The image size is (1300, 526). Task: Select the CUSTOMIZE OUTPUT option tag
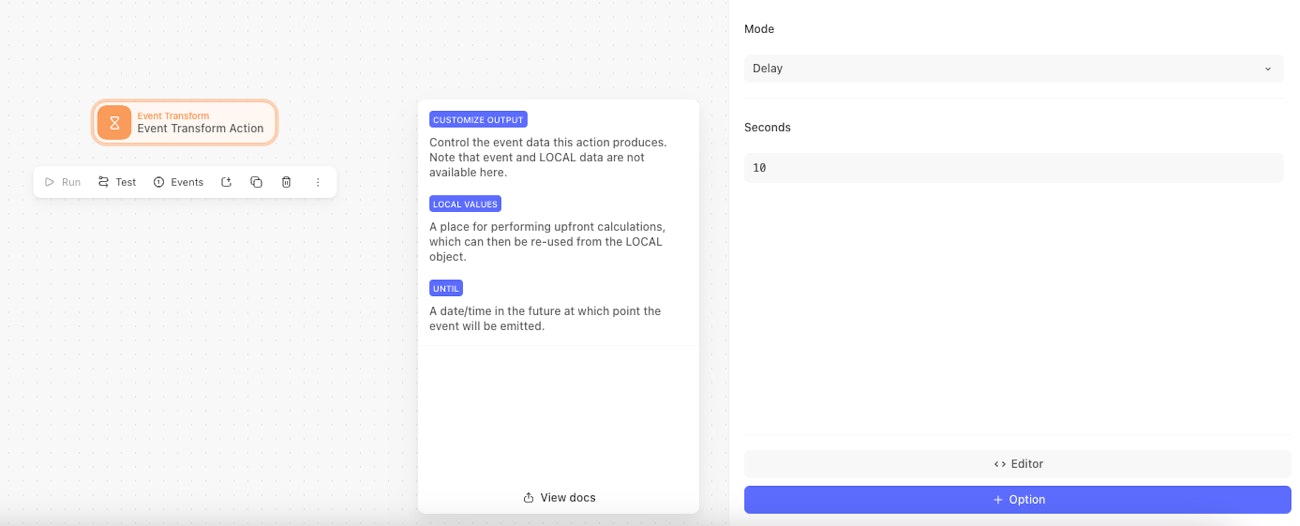pyautogui.click(x=478, y=120)
